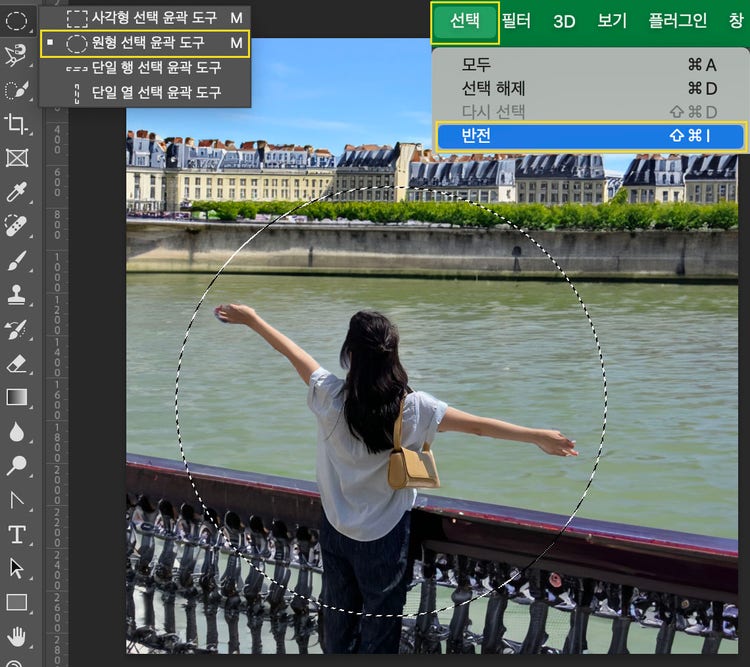Select the History Brush tool
The image size is (750, 667).
tap(16, 329)
